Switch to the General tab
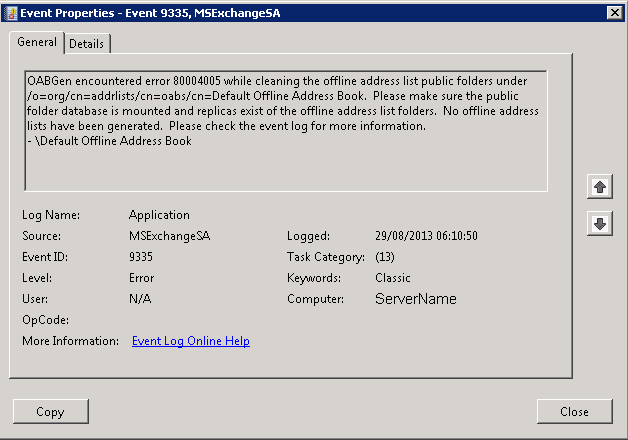 37,42
